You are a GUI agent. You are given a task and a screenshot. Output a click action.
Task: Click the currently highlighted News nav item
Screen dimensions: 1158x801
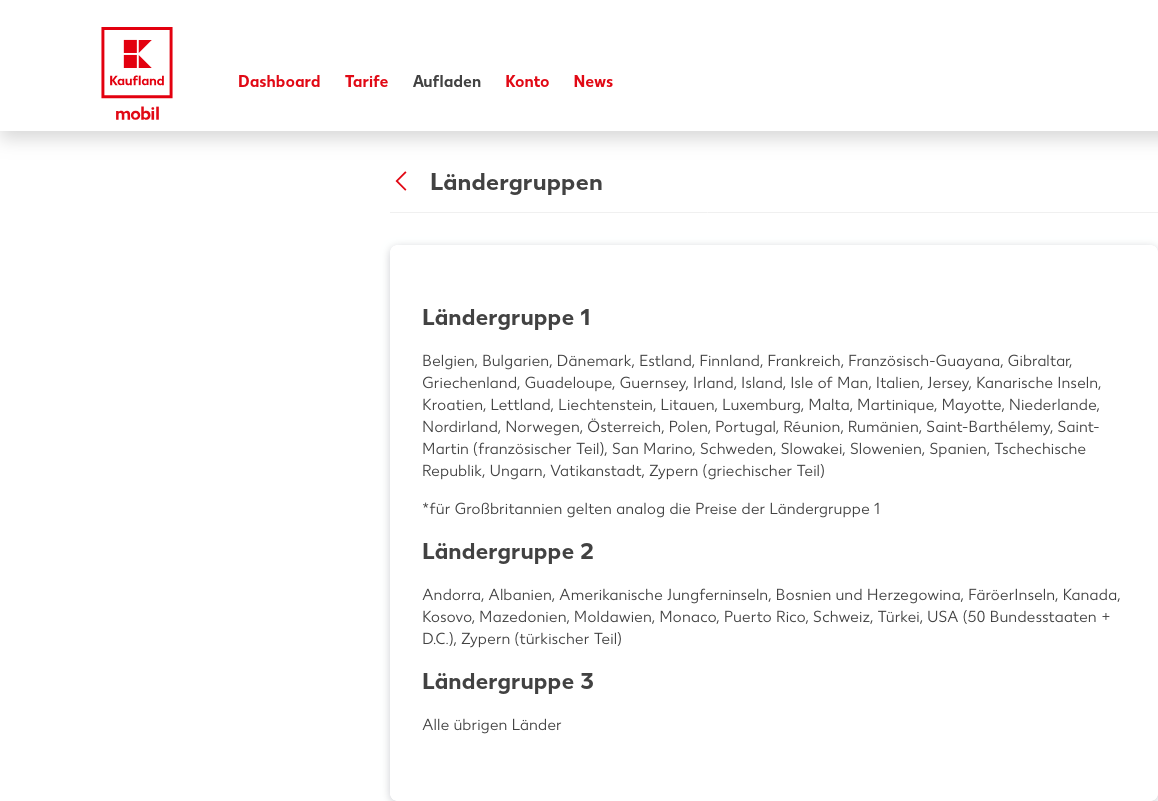click(593, 82)
